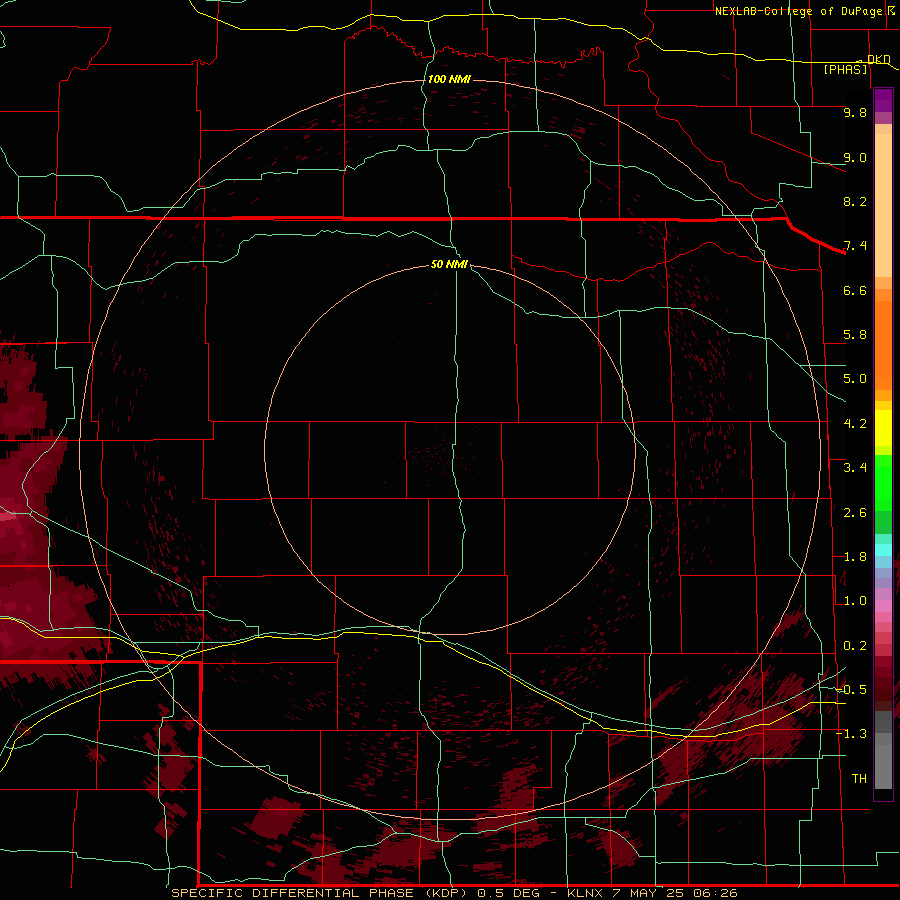Screen dimensions: 900x900
Task: Click the 3.4 legend value
Action: click(855, 468)
